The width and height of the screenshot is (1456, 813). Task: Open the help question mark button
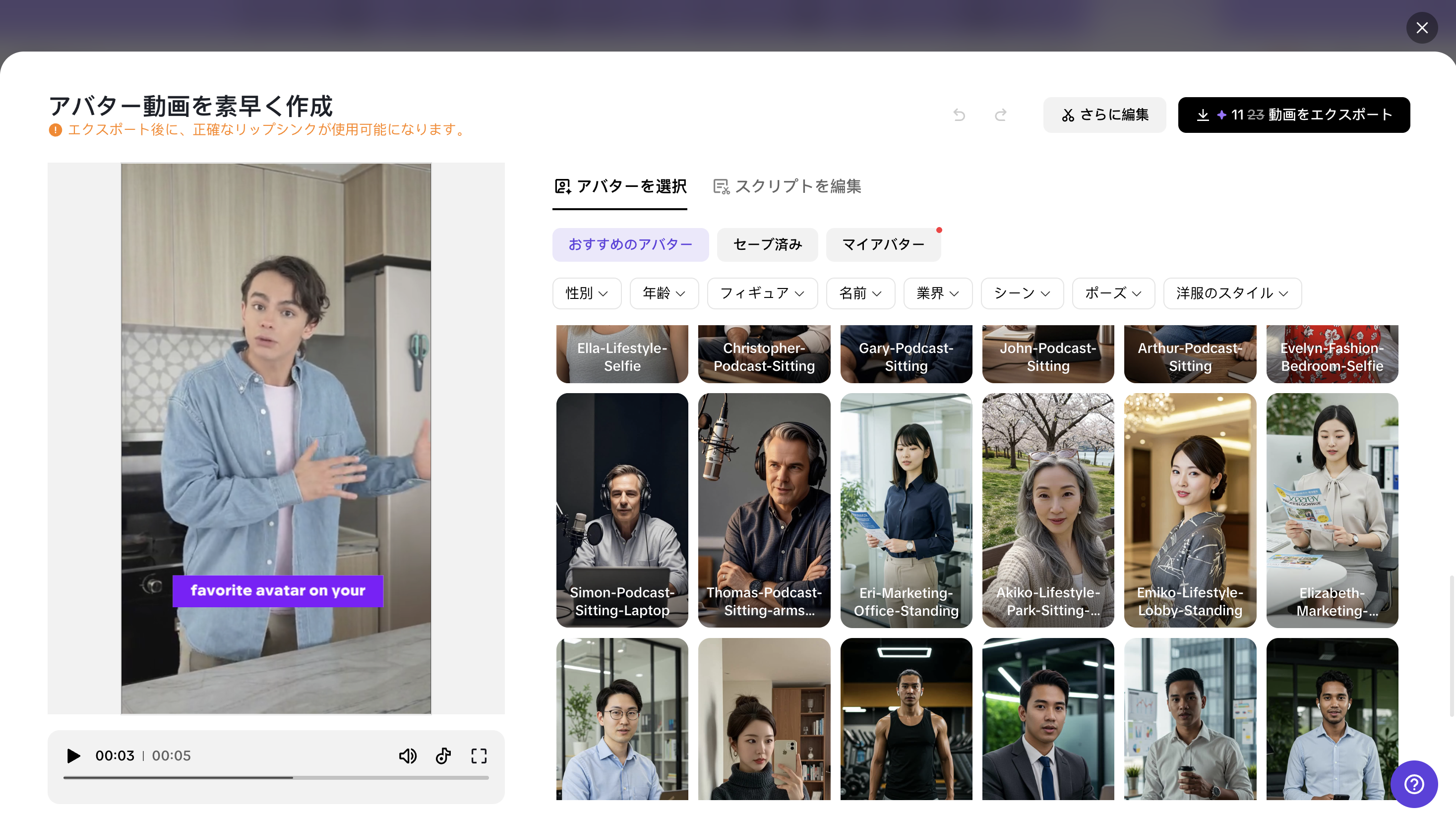coord(1414,784)
